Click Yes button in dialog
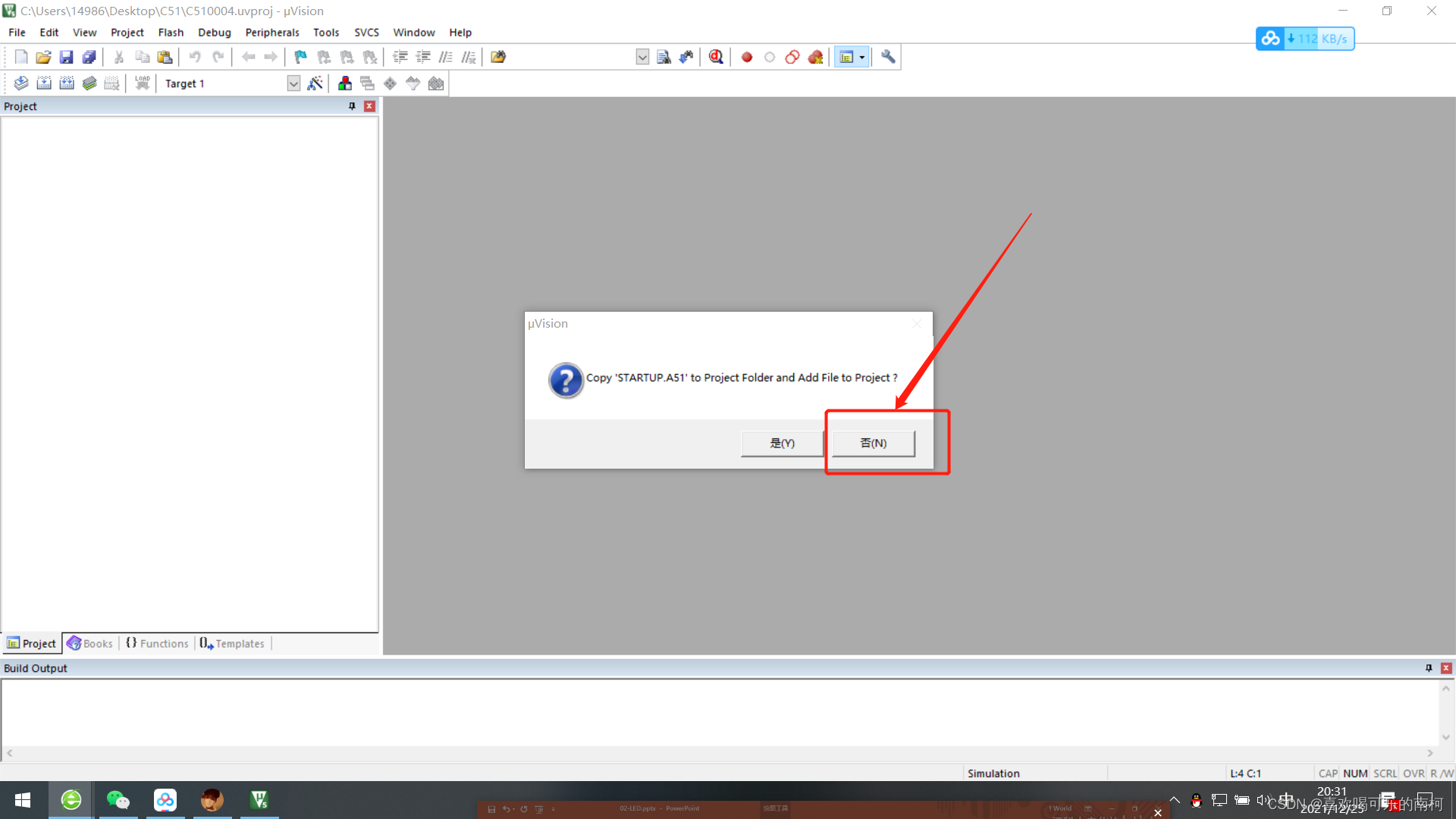 (782, 443)
